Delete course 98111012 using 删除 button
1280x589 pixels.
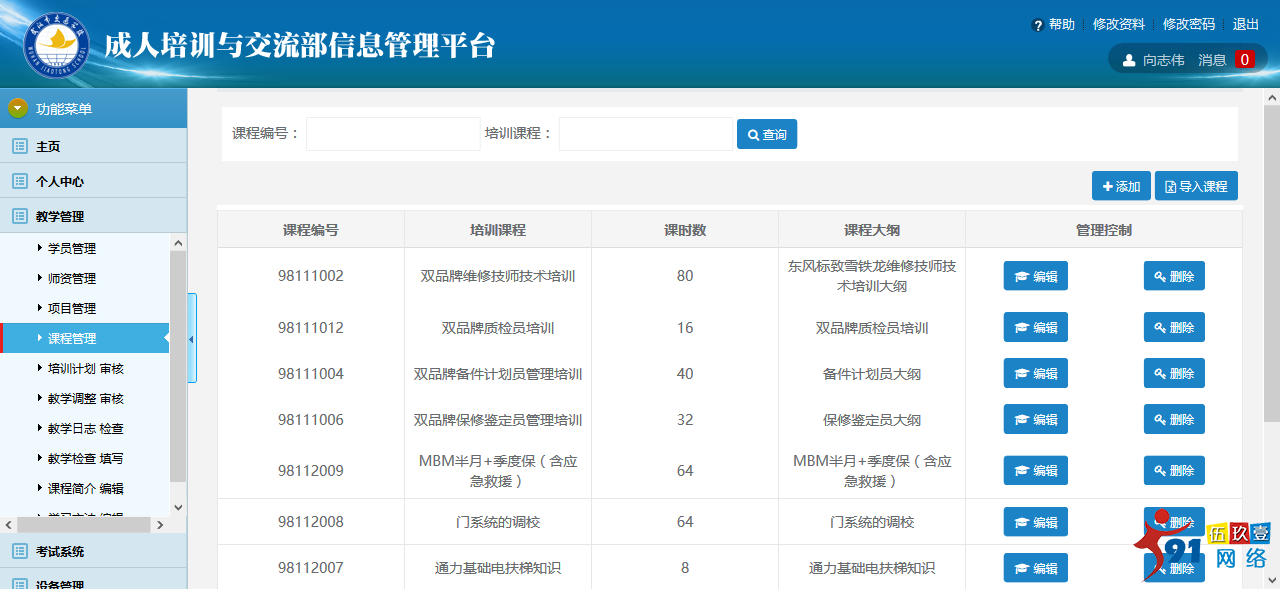coord(1174,327)
